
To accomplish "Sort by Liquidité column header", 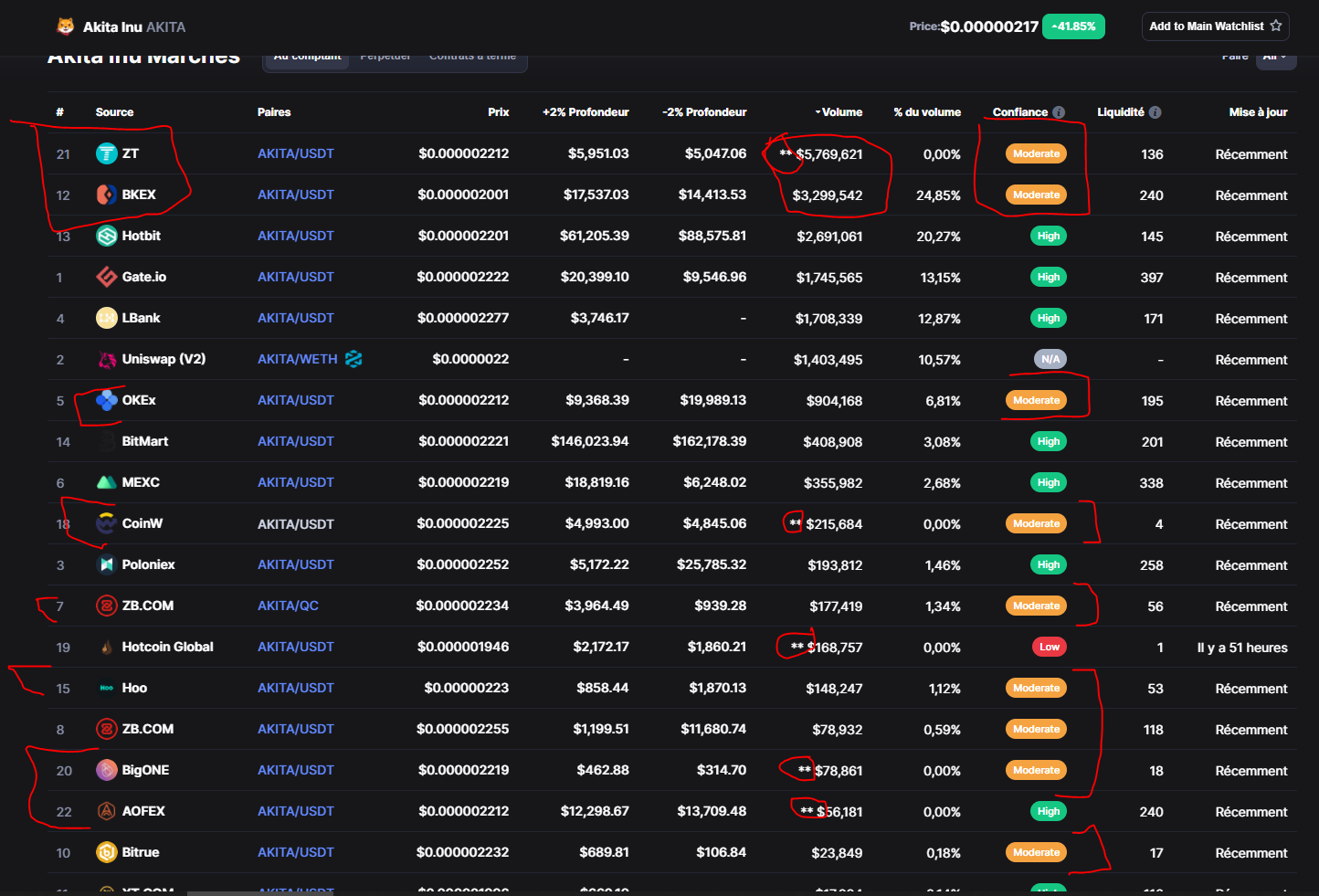I will coord(1121,112).
